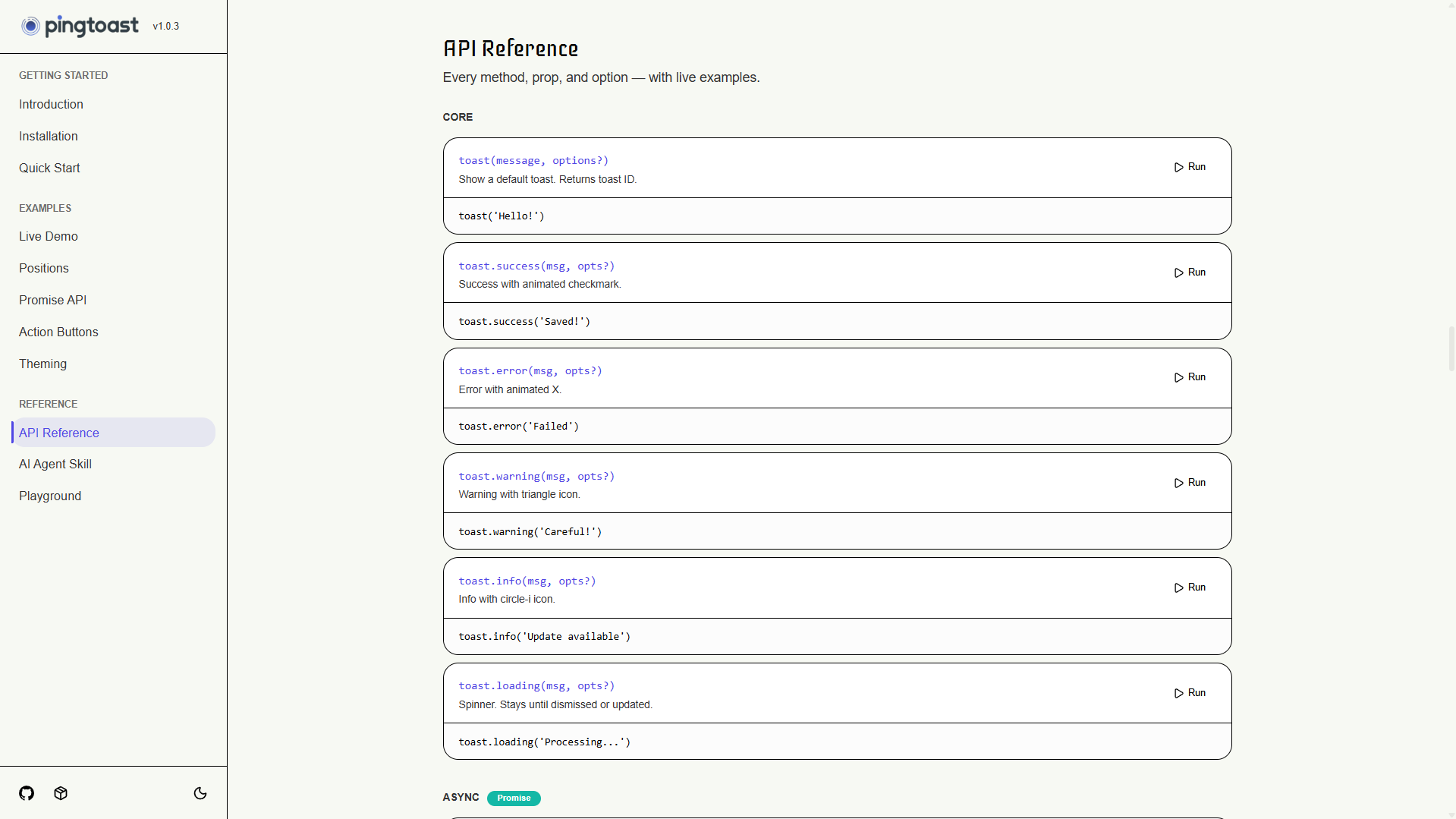Click the Promise badge near ASYNC
Viewport: 1456px width, 819px height.
(x=514, y=798)
